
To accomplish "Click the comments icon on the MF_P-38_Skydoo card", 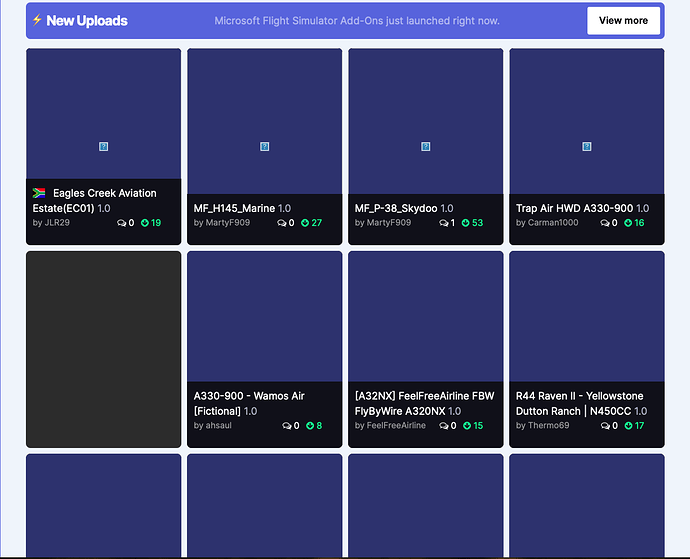I will [444, 223].
